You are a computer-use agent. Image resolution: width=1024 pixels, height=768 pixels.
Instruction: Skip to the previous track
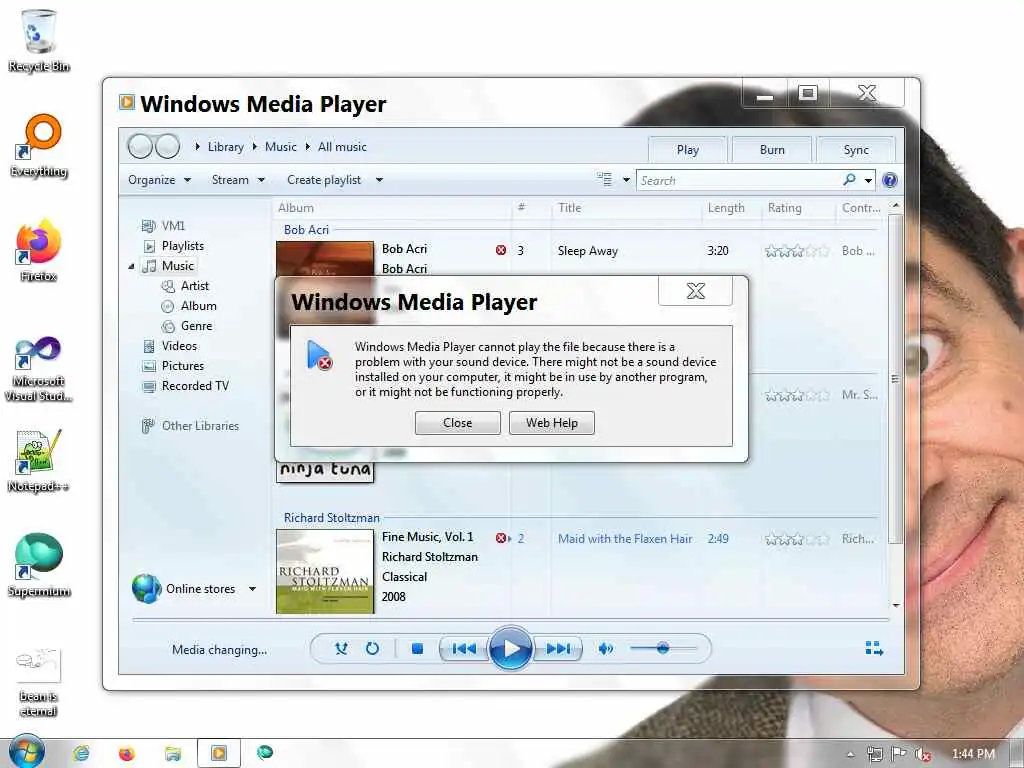464,648
